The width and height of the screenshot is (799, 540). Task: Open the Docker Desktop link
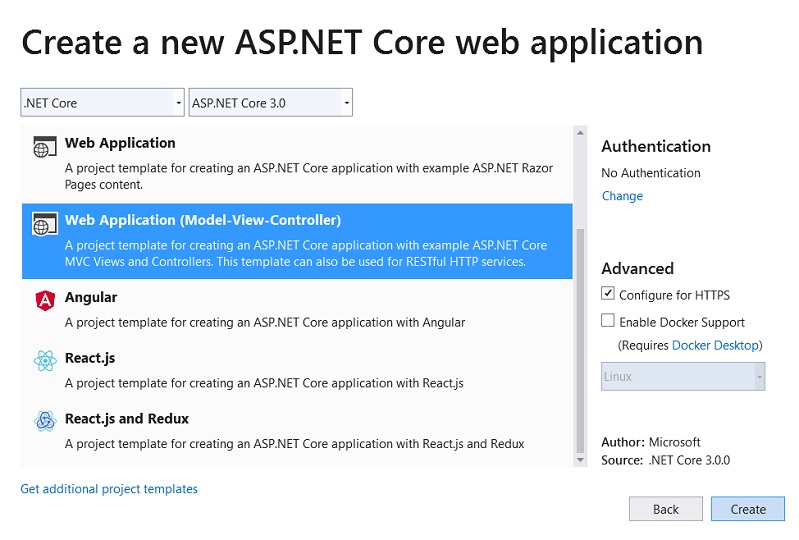coord(715,345)
